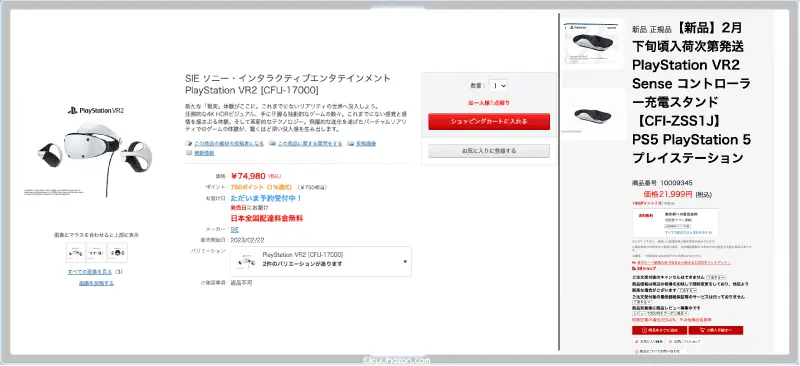This screenshot has width=800, height=366.
Task: Click the 2023/02/22 release date text
Action: pos(247,240)
